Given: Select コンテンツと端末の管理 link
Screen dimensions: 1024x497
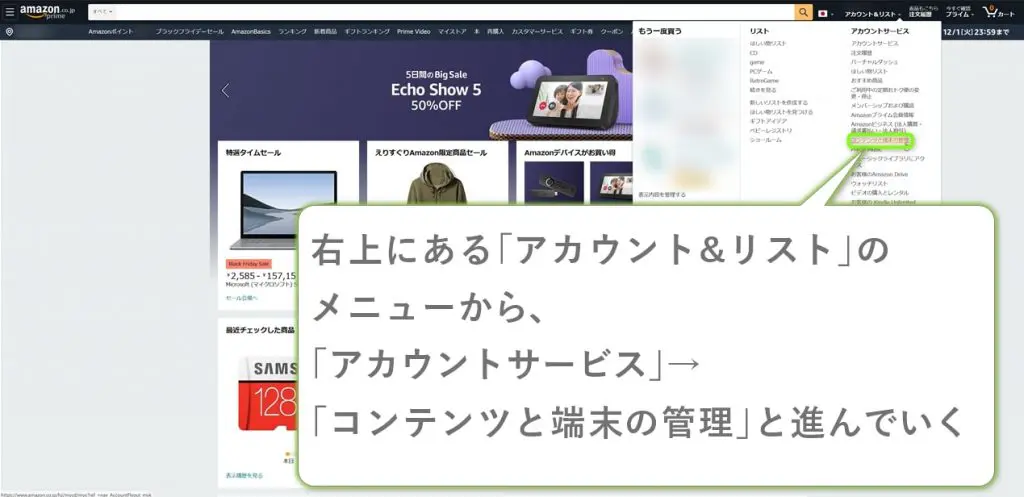Looking at the screenshot, I should pyautogui.click(x=880, y=140).
